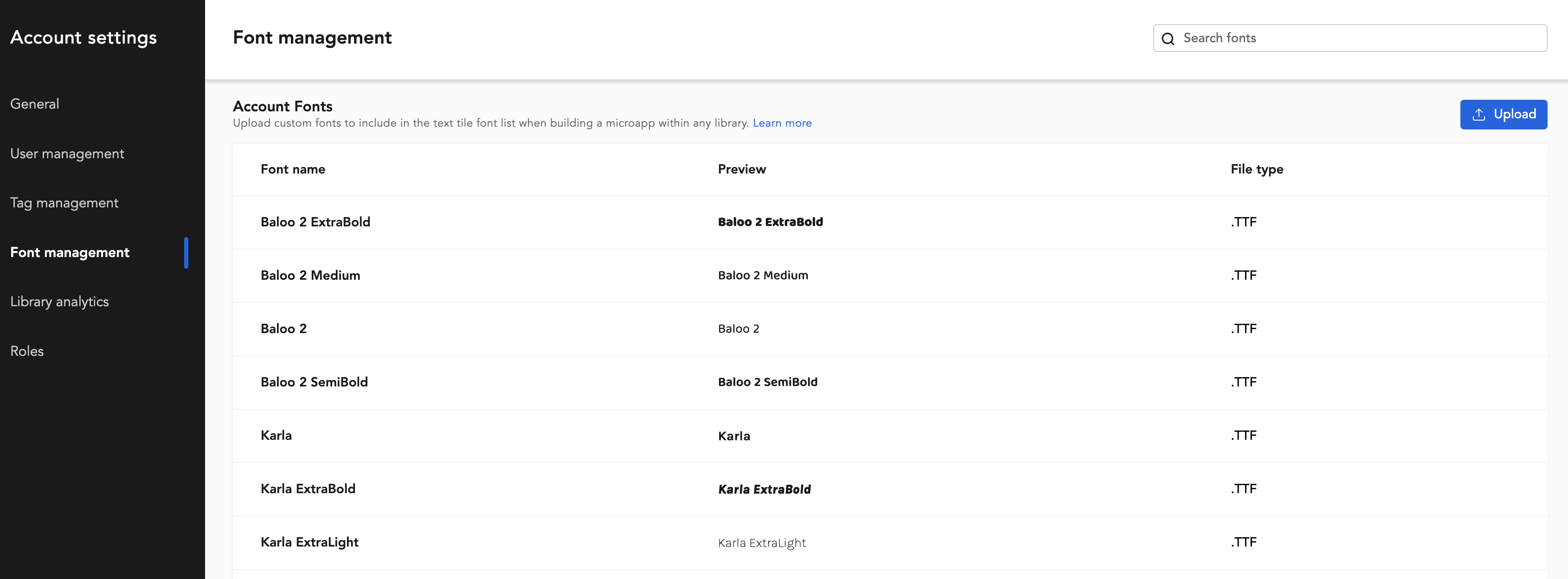The image size is (1568, 579).
Task: Click the Upload button
Action: [1503, 114]
